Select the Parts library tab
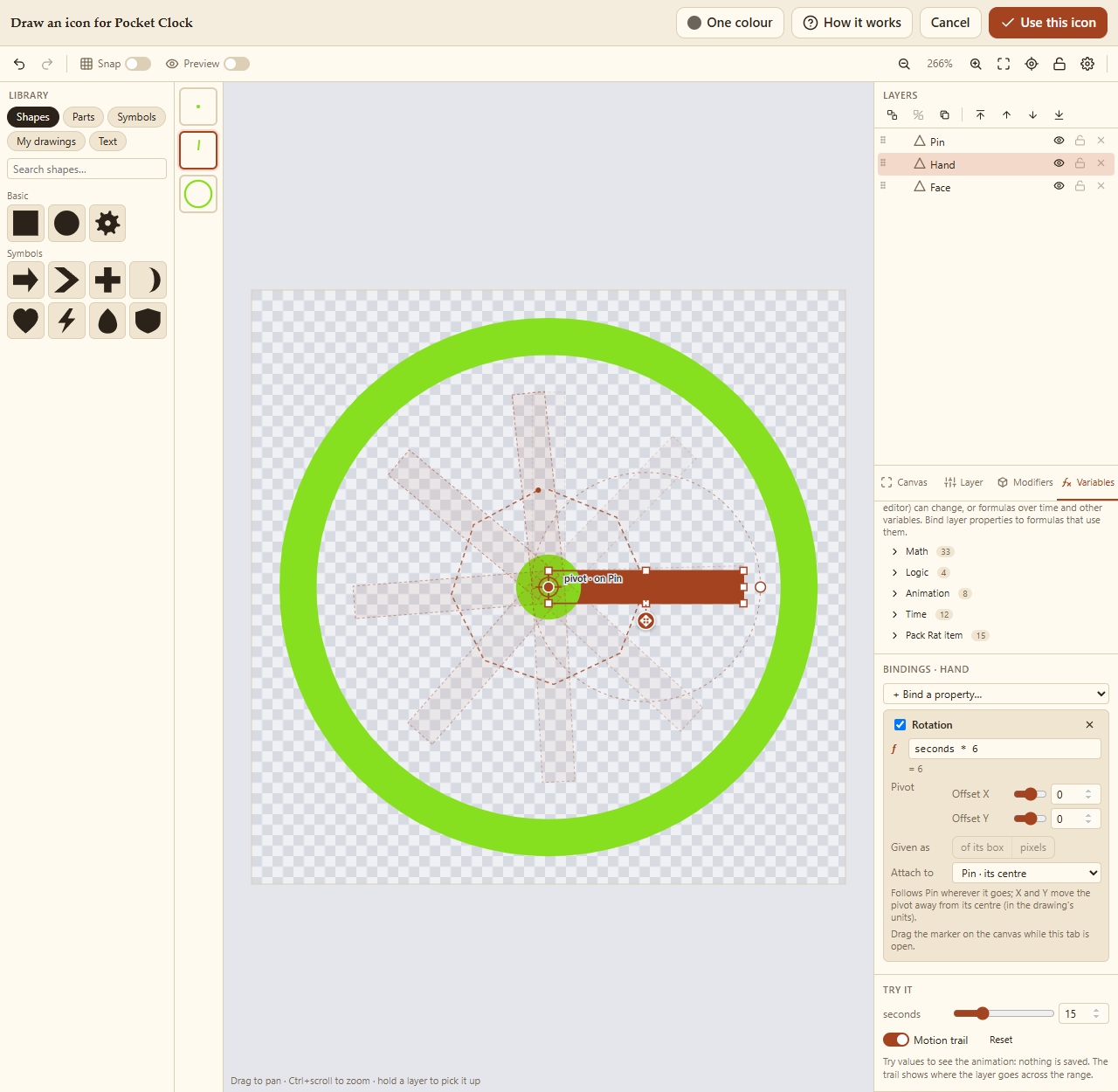The width and height of the screenshot is (1118, 1092). pos(84,117)
